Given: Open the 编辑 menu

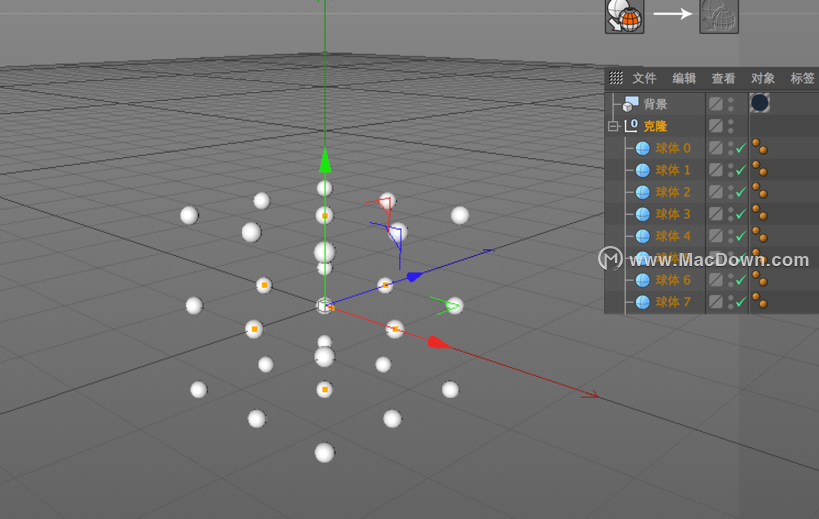Looking at the screenshot, I should pos(684,78).
